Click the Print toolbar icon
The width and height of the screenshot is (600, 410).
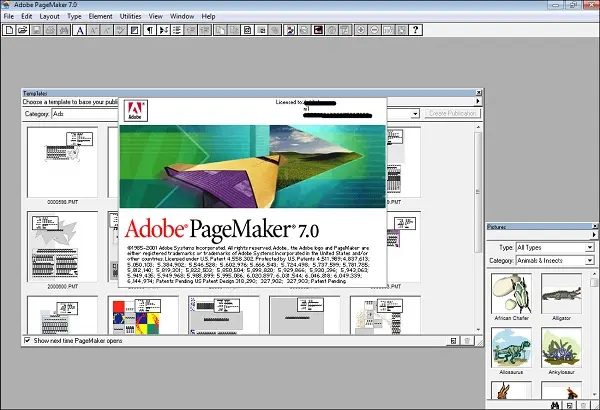[x=50, y=30]
